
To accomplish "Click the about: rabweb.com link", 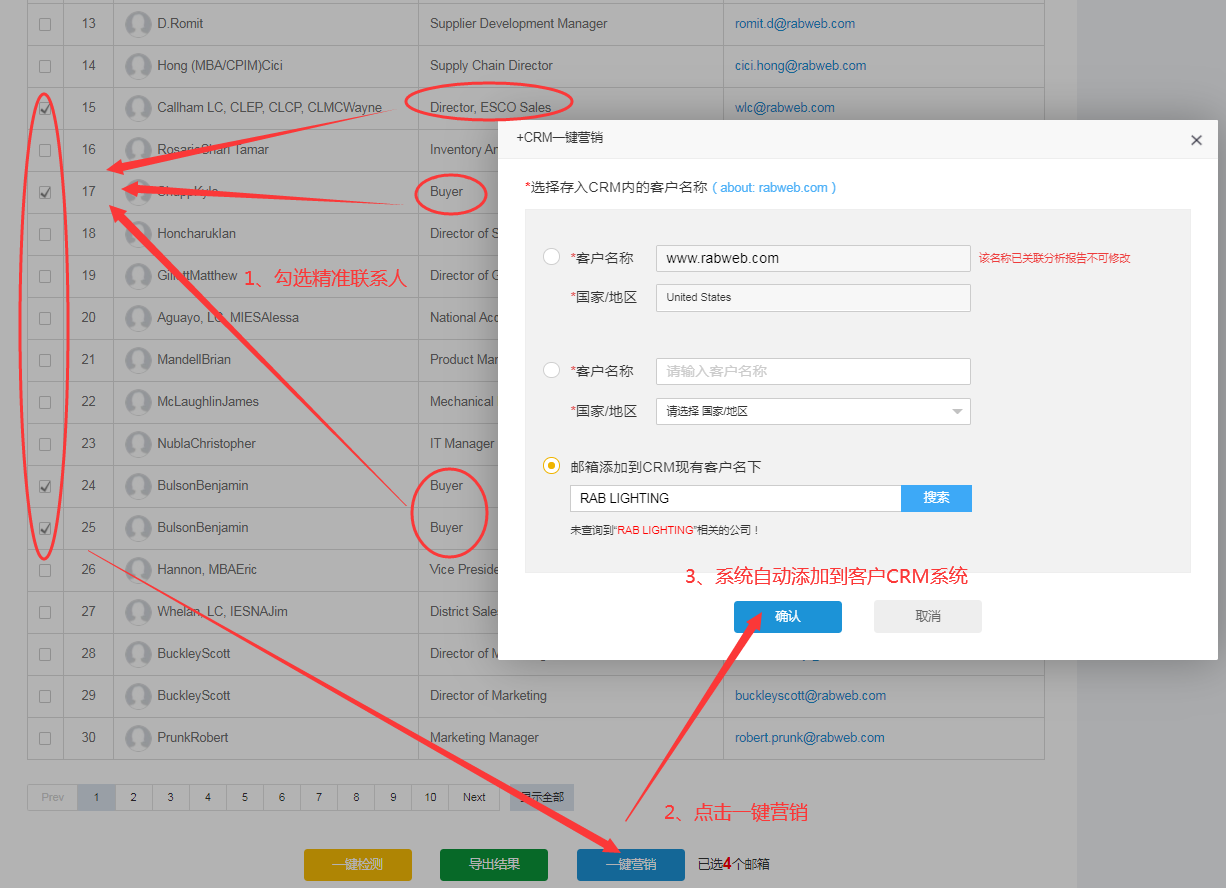I will pos(774,188).
